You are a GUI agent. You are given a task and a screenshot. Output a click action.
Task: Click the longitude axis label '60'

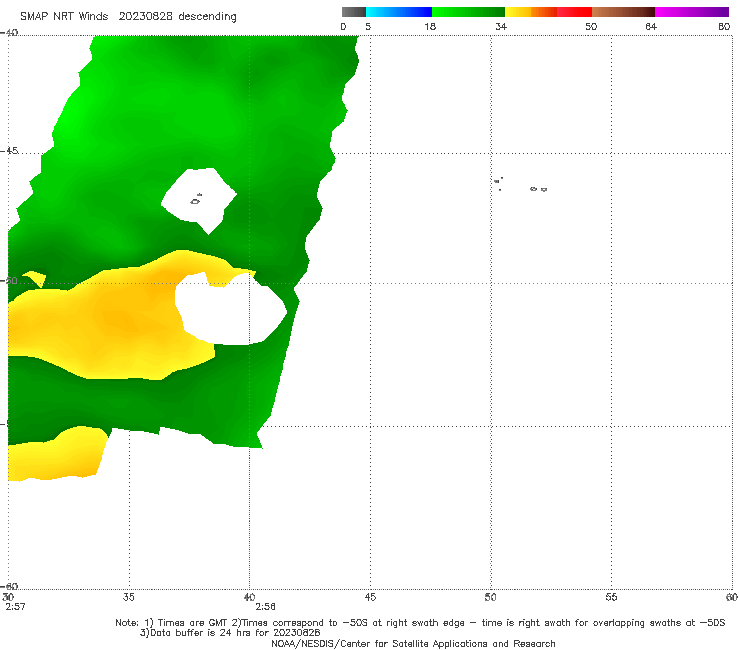[732, 597]
